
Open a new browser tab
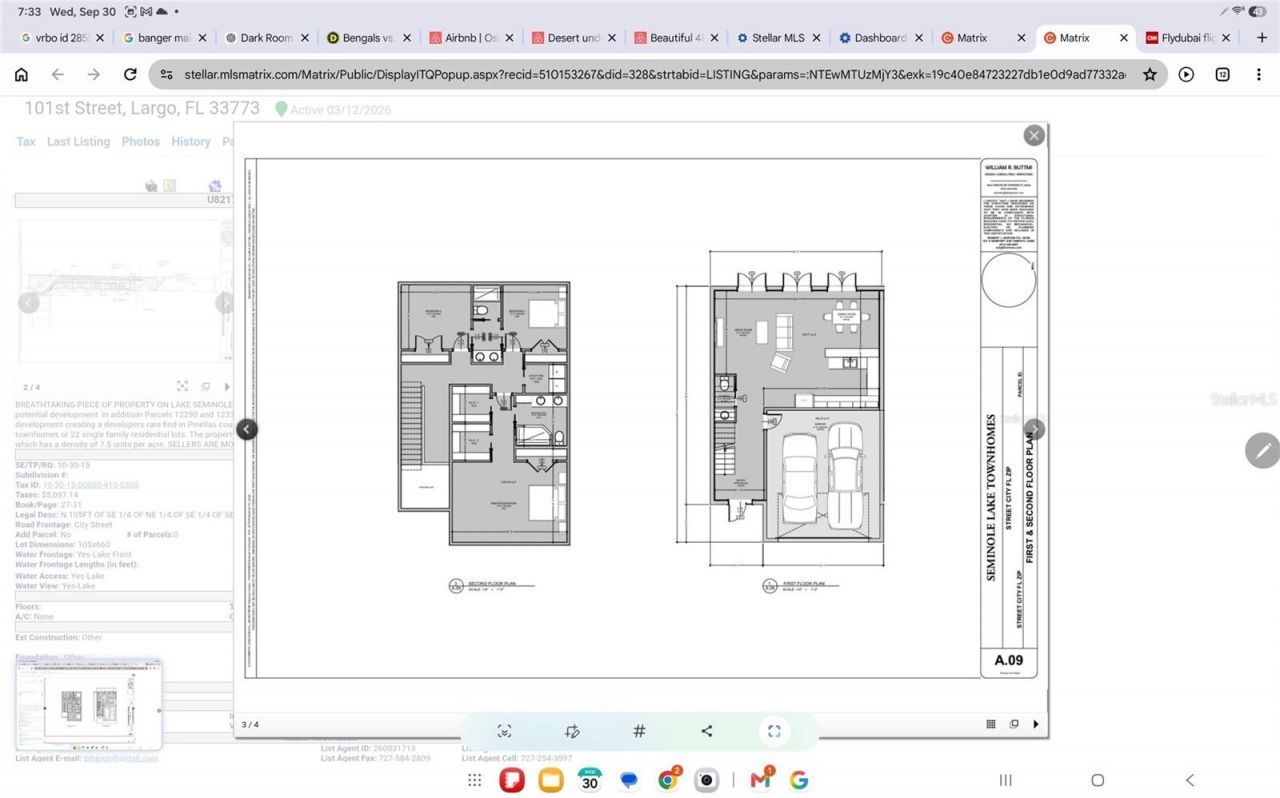(x=1261, y=38)
